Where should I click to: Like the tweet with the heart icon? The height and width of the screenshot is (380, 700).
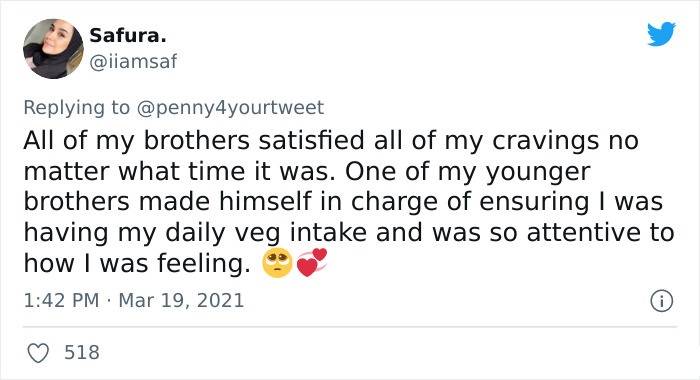(x=38, y=353)
